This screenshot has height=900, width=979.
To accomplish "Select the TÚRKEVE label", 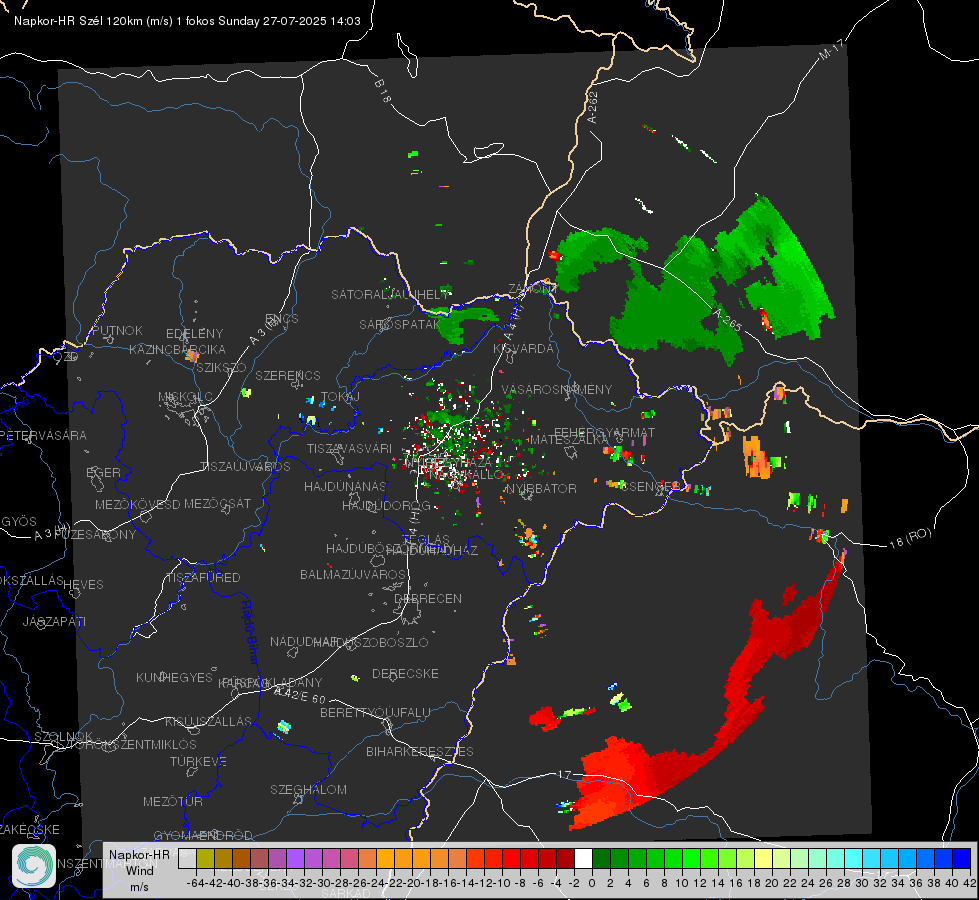I will pos(198,761).
